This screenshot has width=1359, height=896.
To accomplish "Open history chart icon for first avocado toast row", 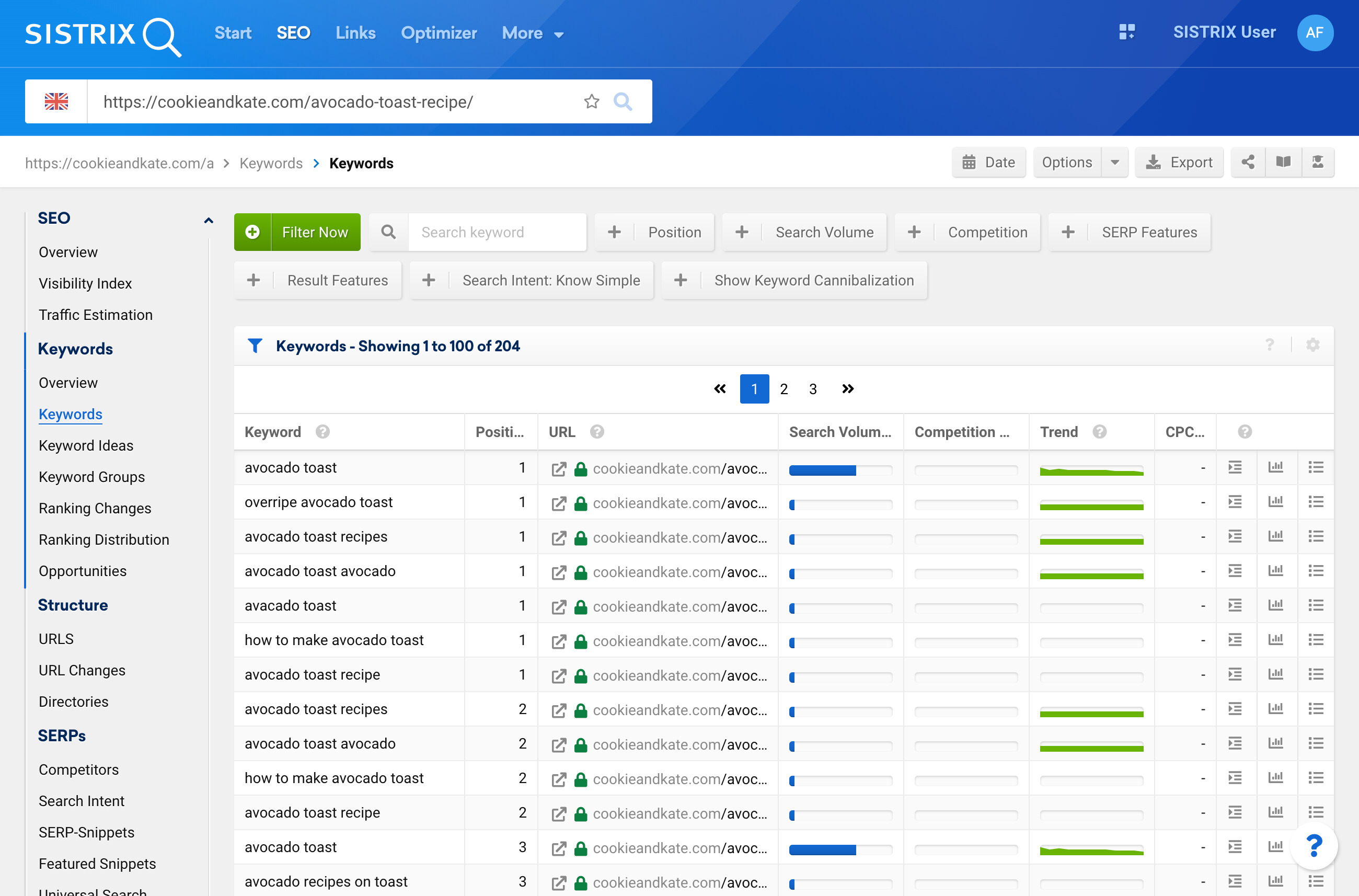I will point(1275,467).
